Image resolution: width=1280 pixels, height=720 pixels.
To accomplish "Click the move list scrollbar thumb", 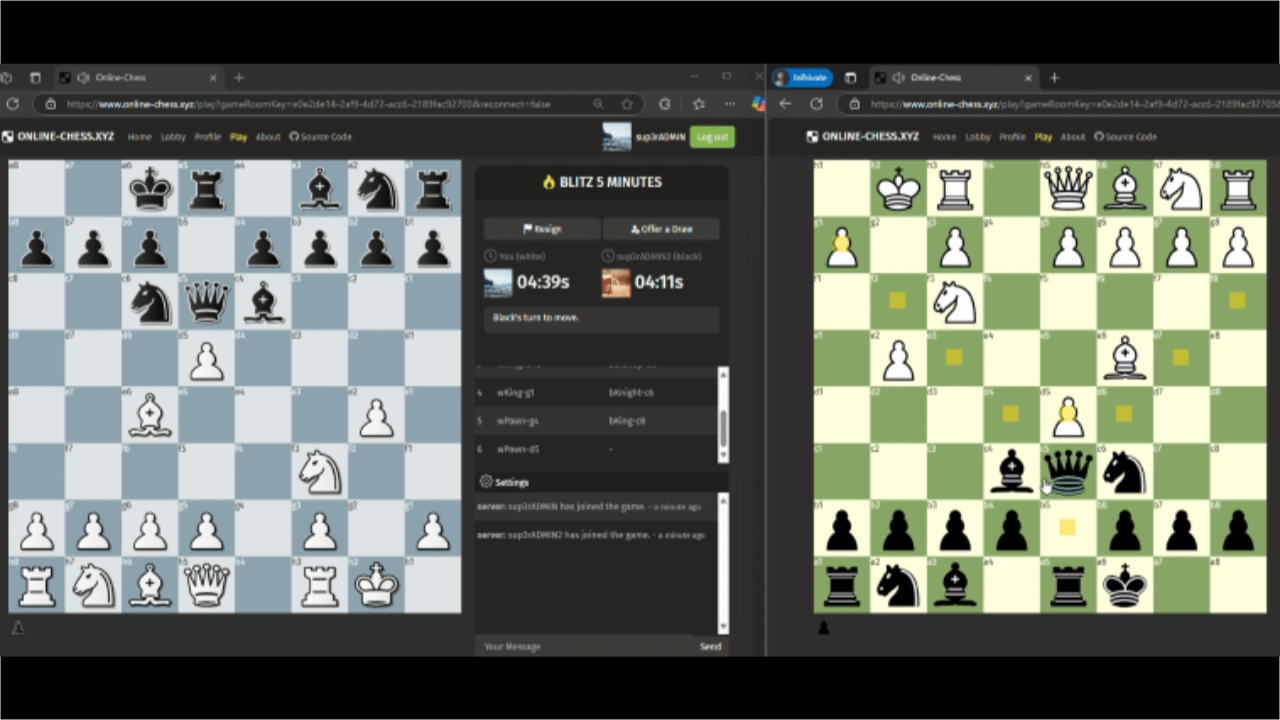I will (724, 430).
